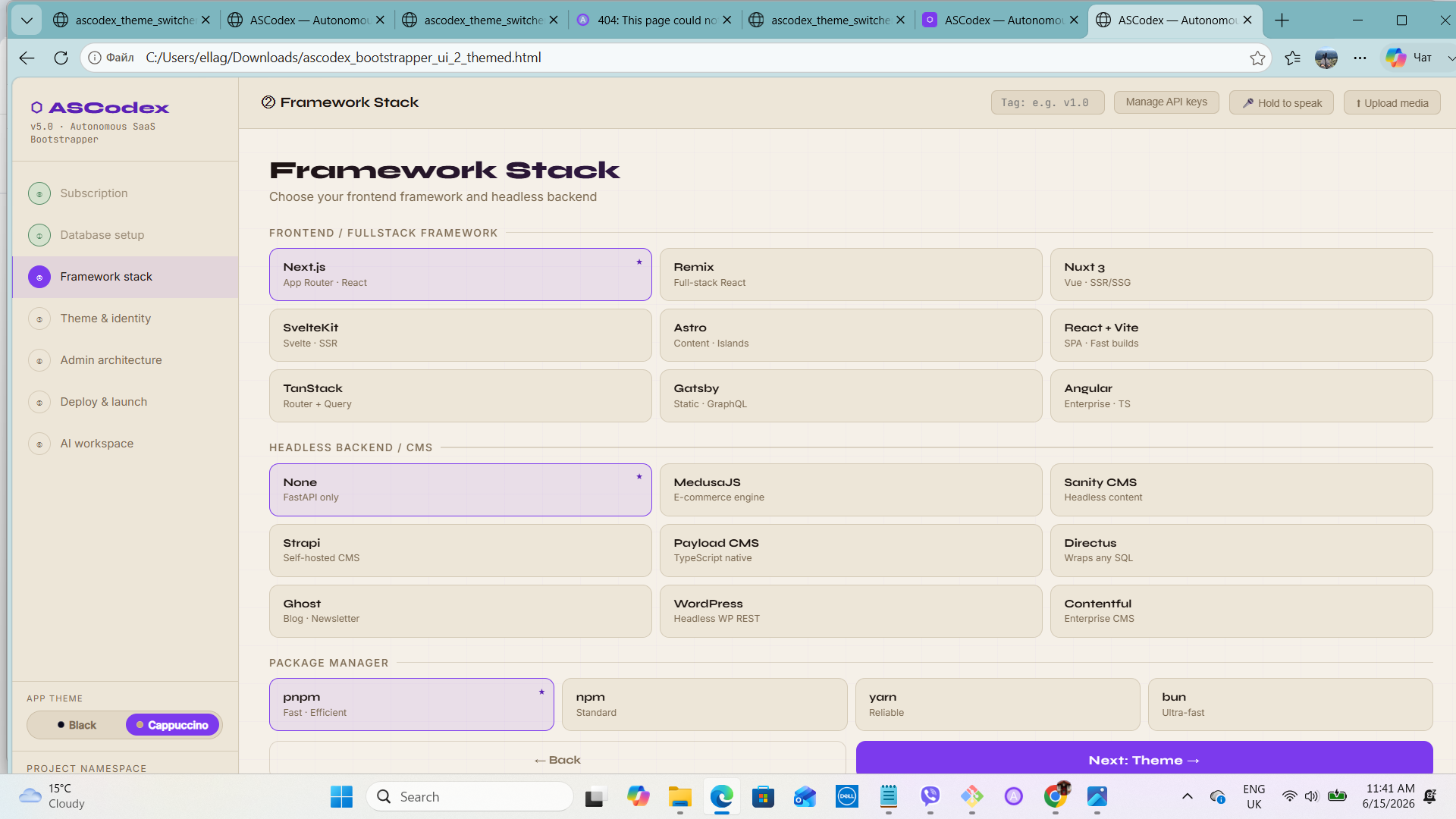Open Viber from the taskbar

pyautogui.click(x=930, y=796)
